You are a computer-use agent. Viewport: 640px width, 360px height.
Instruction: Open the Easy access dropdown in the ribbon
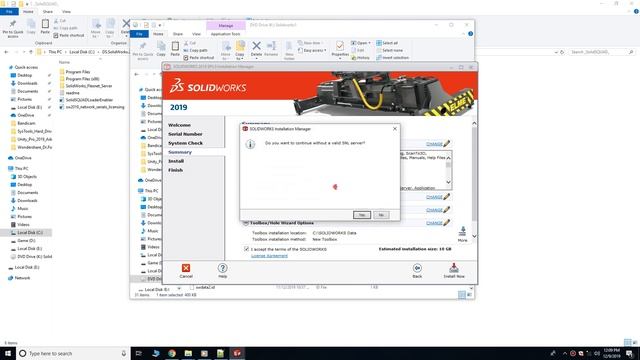[x=312, y=50]
